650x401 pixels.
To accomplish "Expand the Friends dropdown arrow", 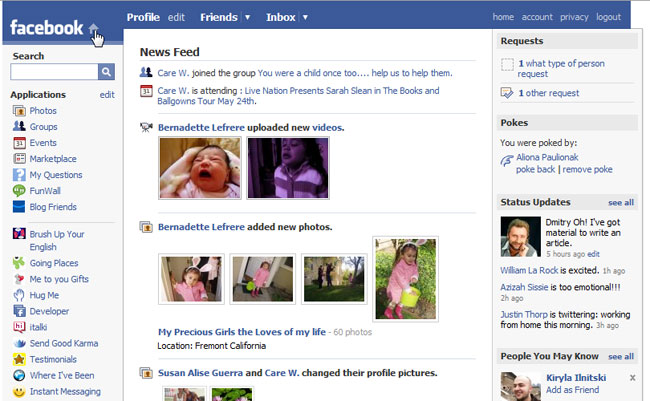I will 247,17.
